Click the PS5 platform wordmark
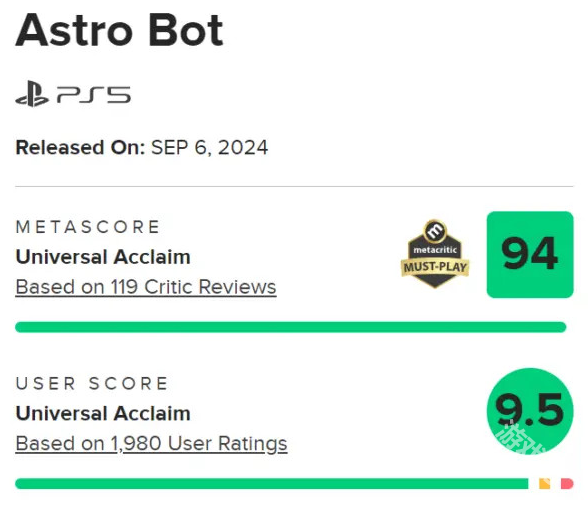The height and width of the screenshot is (506, 588). click(94, 94)
